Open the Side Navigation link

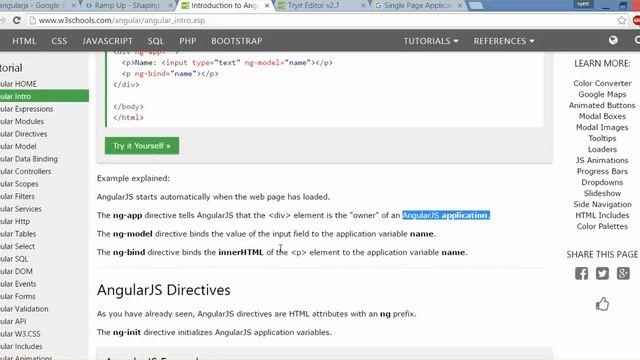602,204
